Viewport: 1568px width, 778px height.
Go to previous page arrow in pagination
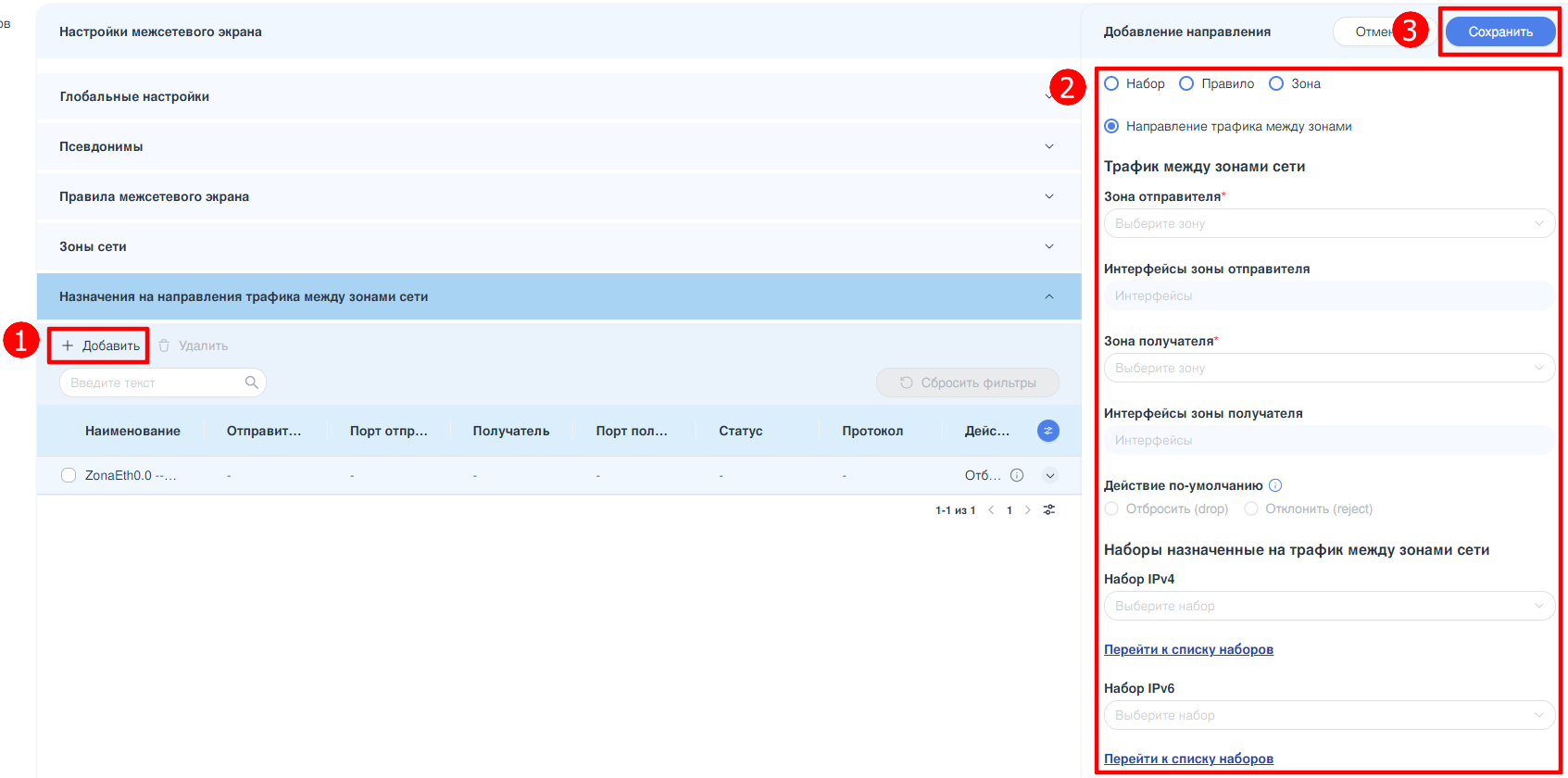pos(991,510)
